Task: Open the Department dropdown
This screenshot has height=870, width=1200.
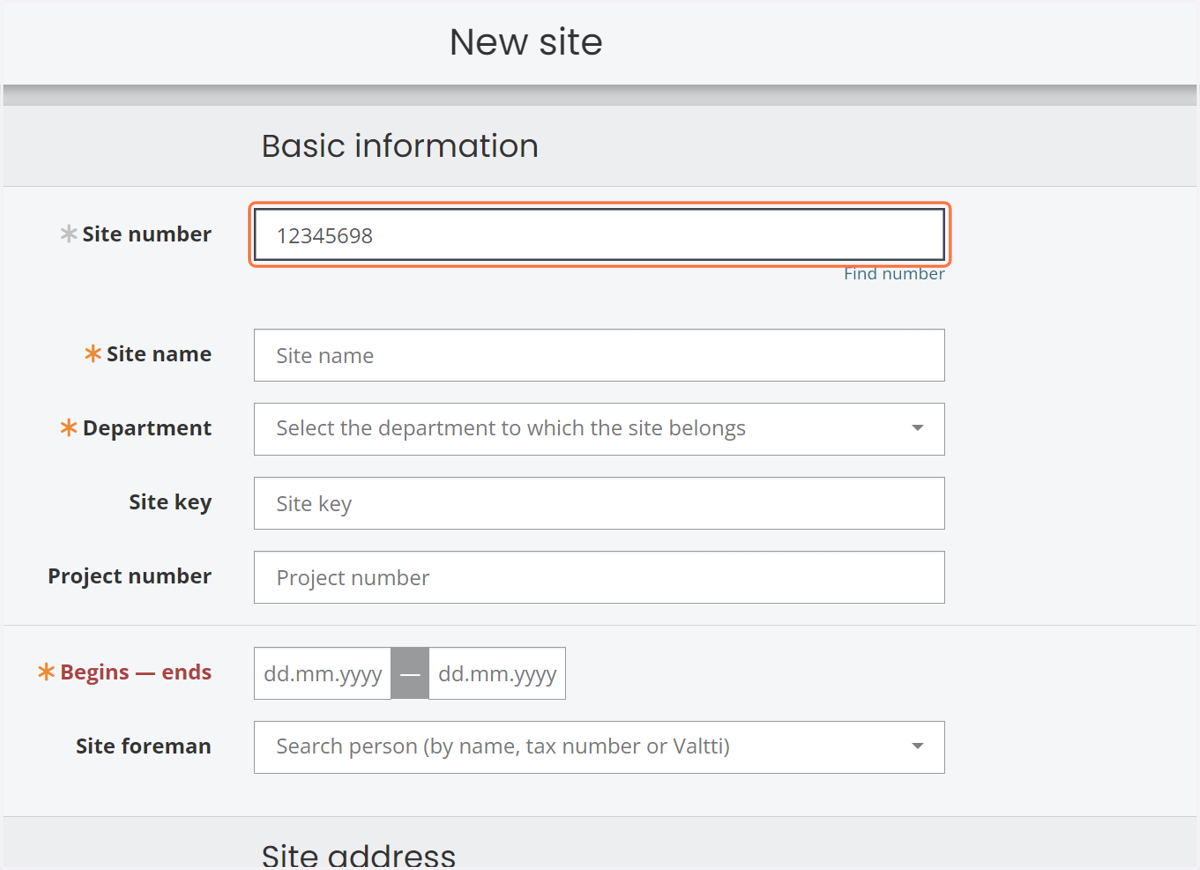Action: coord(599,429)
